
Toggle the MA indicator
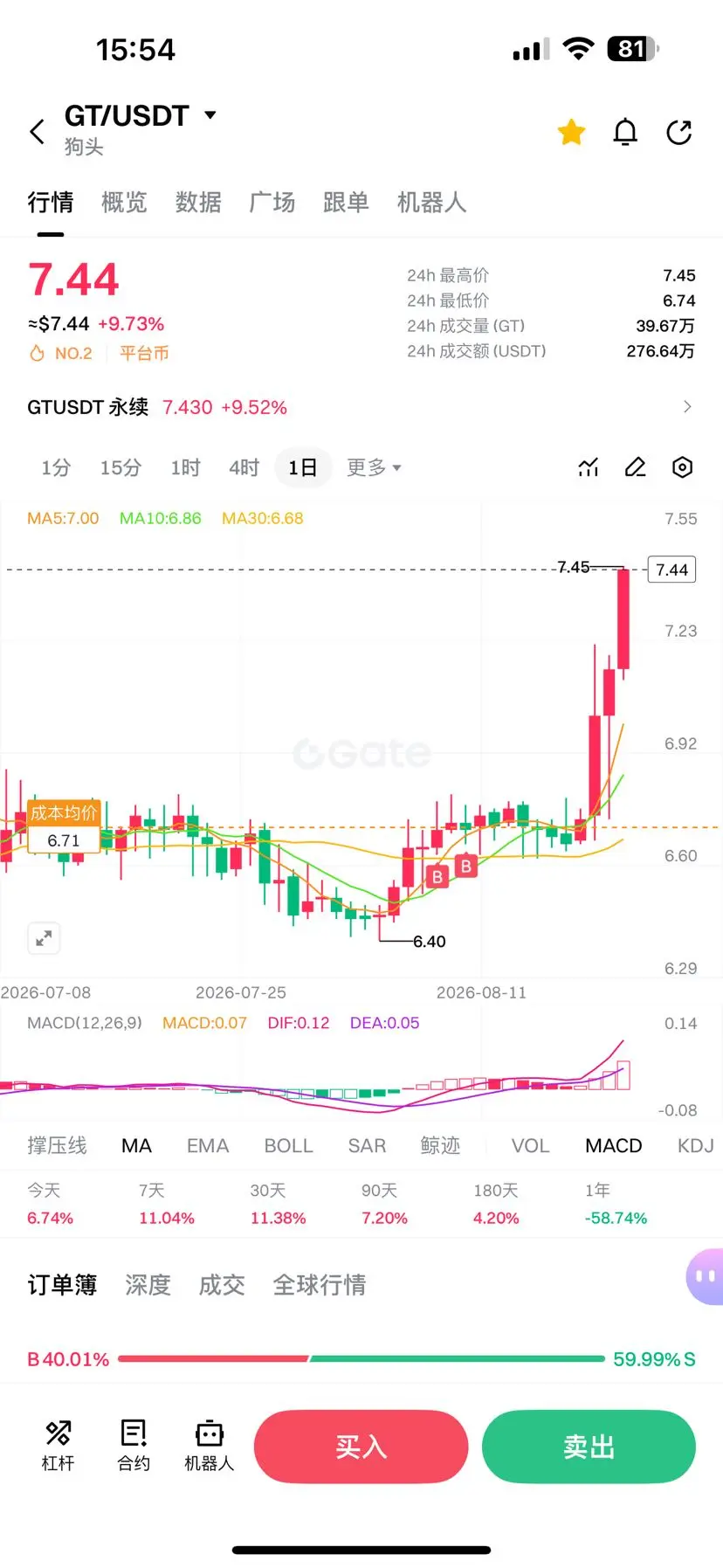(136, 1145)
